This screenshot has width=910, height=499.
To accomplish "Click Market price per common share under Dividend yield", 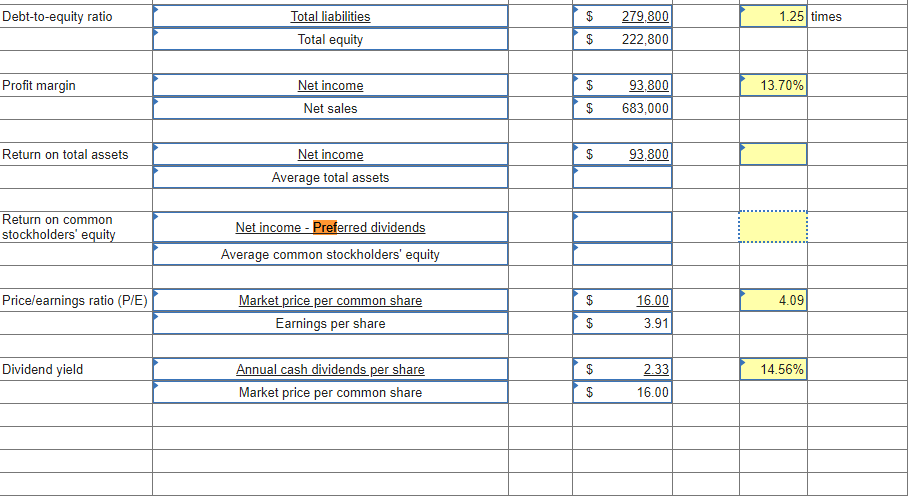I will pos(330,392).
